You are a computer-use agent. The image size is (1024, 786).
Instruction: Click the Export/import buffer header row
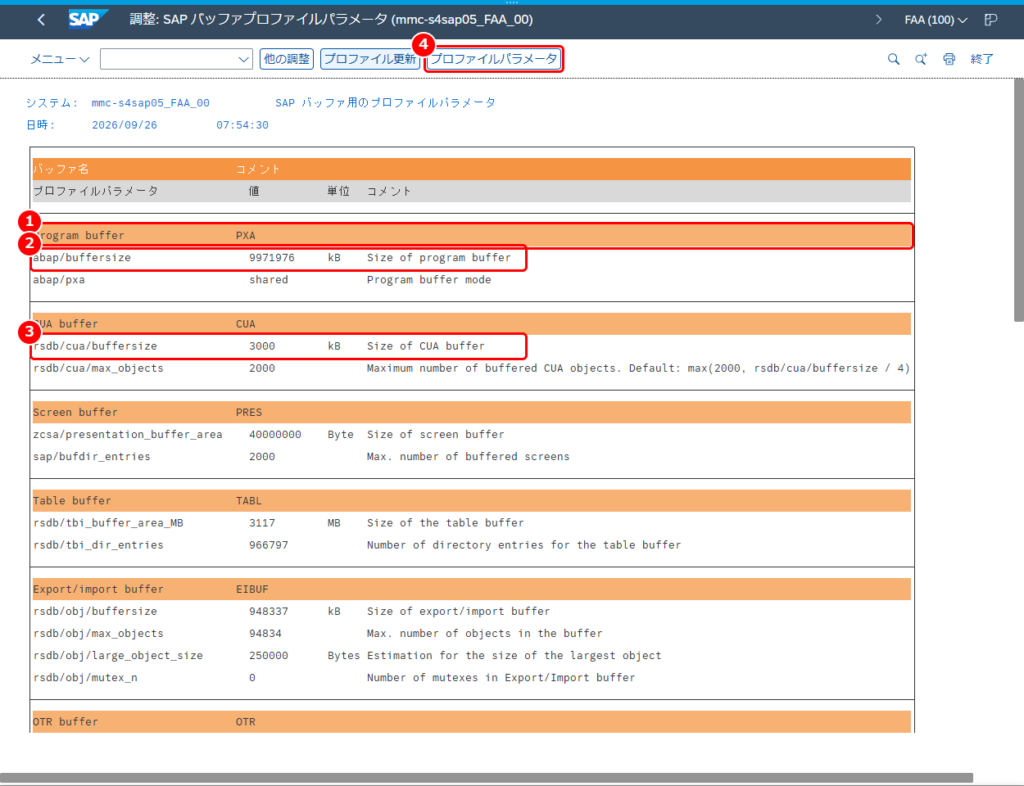click(x=472, y=589)
